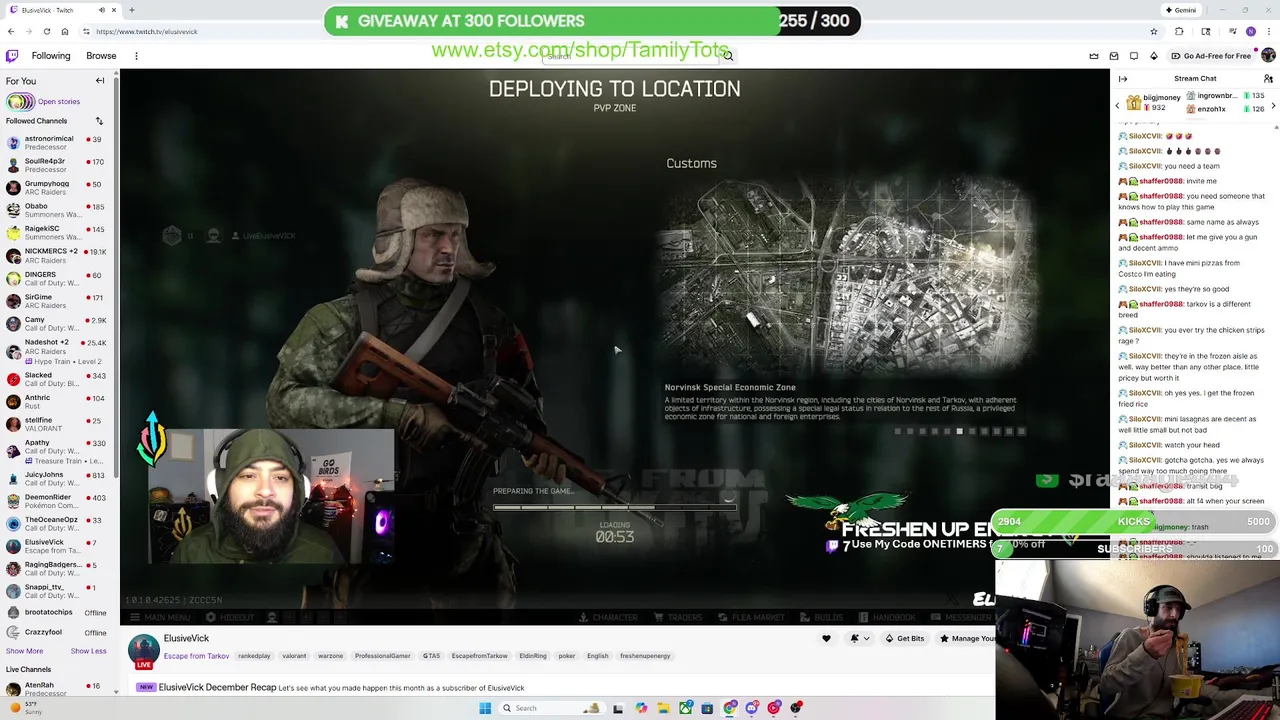Open the chat community users icon
The width and height of the screenshot is (1280, 720).
point(1268,79)
